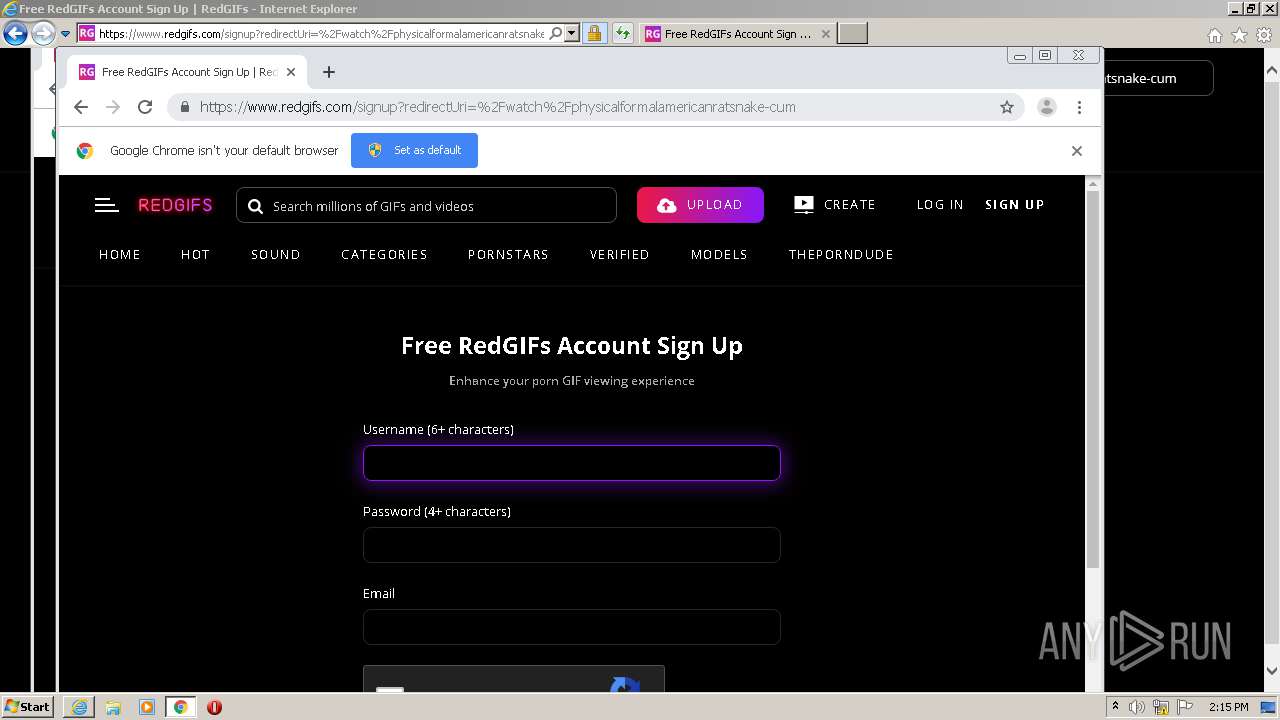
Task: Click the CREATE link
Action: click(835, 205)
